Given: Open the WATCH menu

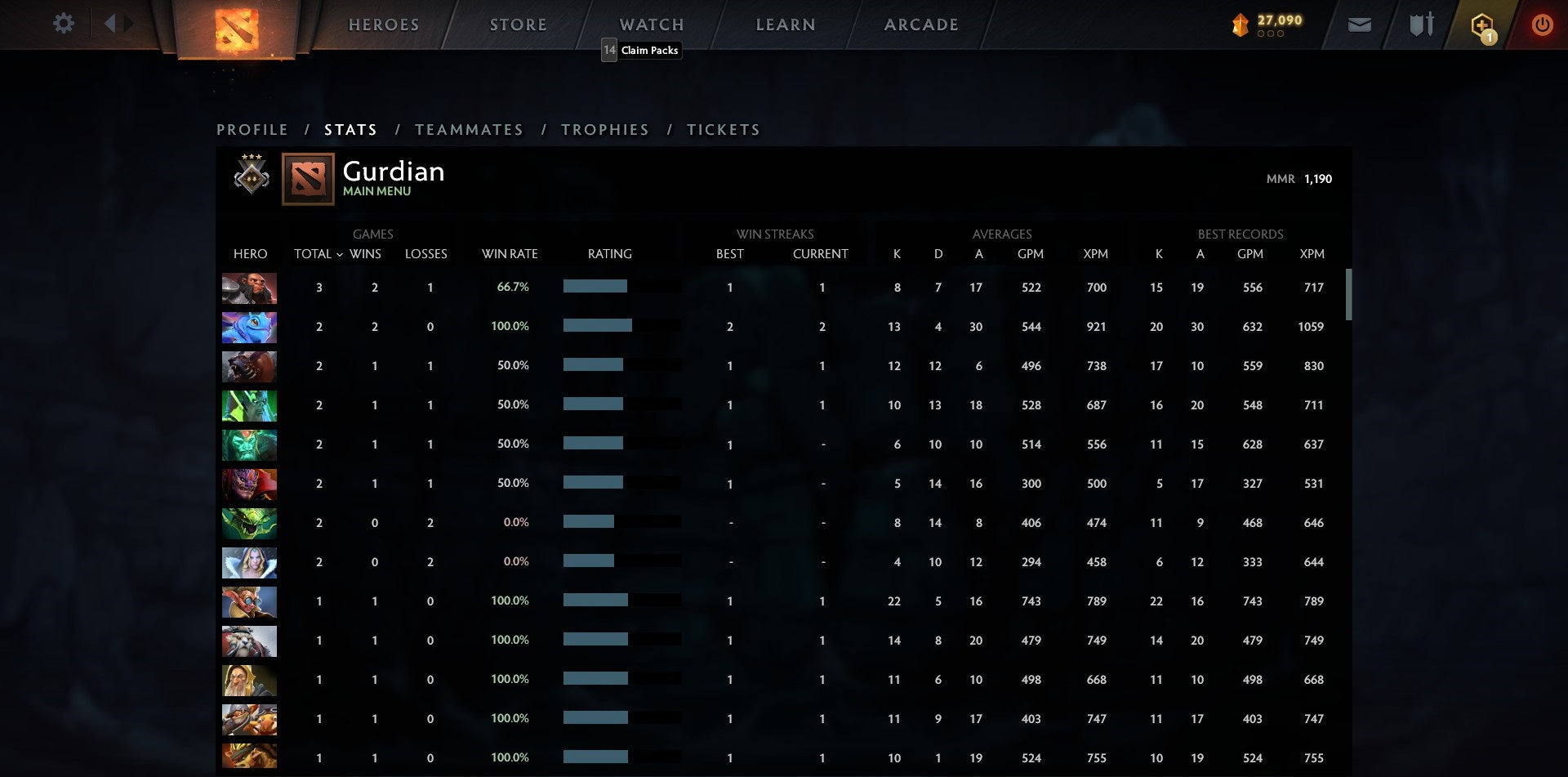Looking at the screenshot, I should tap(651, 25).
